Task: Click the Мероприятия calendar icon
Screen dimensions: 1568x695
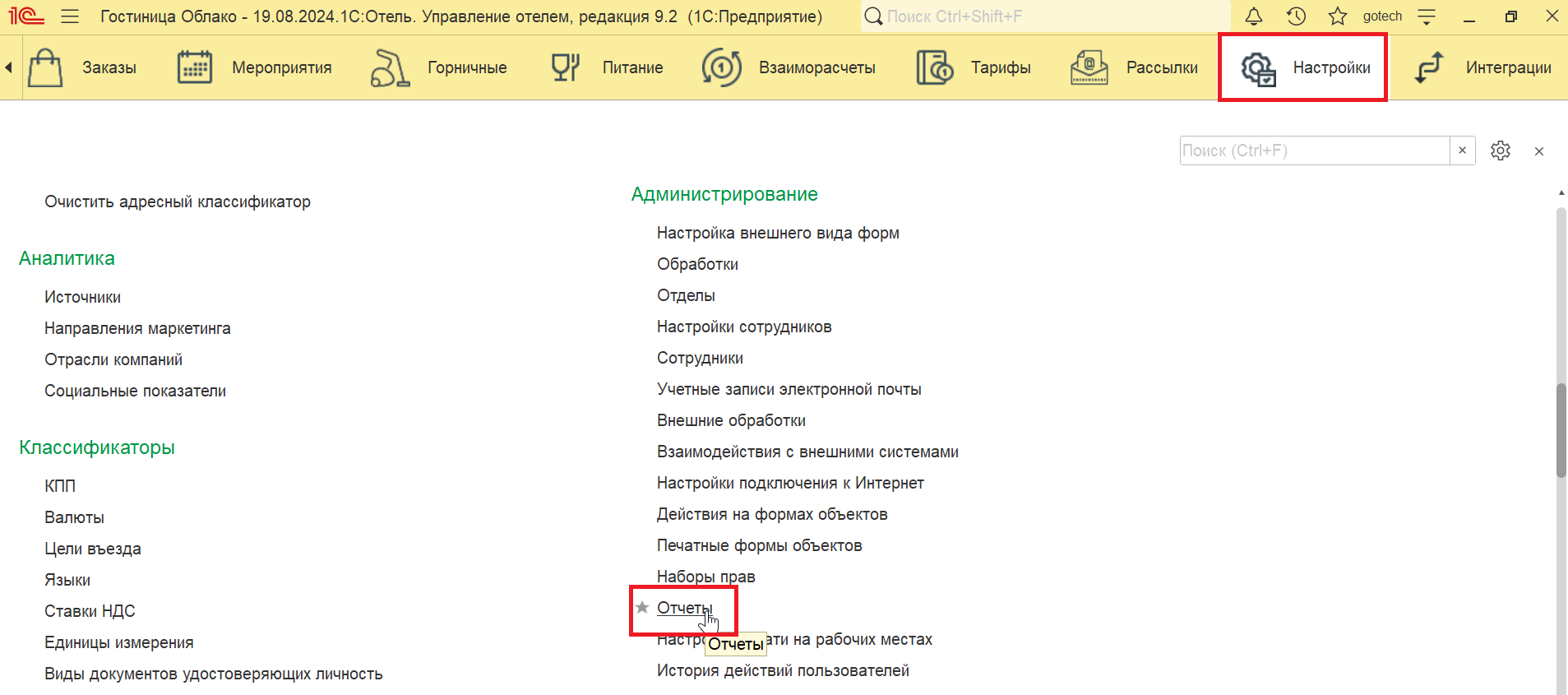Action: (x=195, y=67)
